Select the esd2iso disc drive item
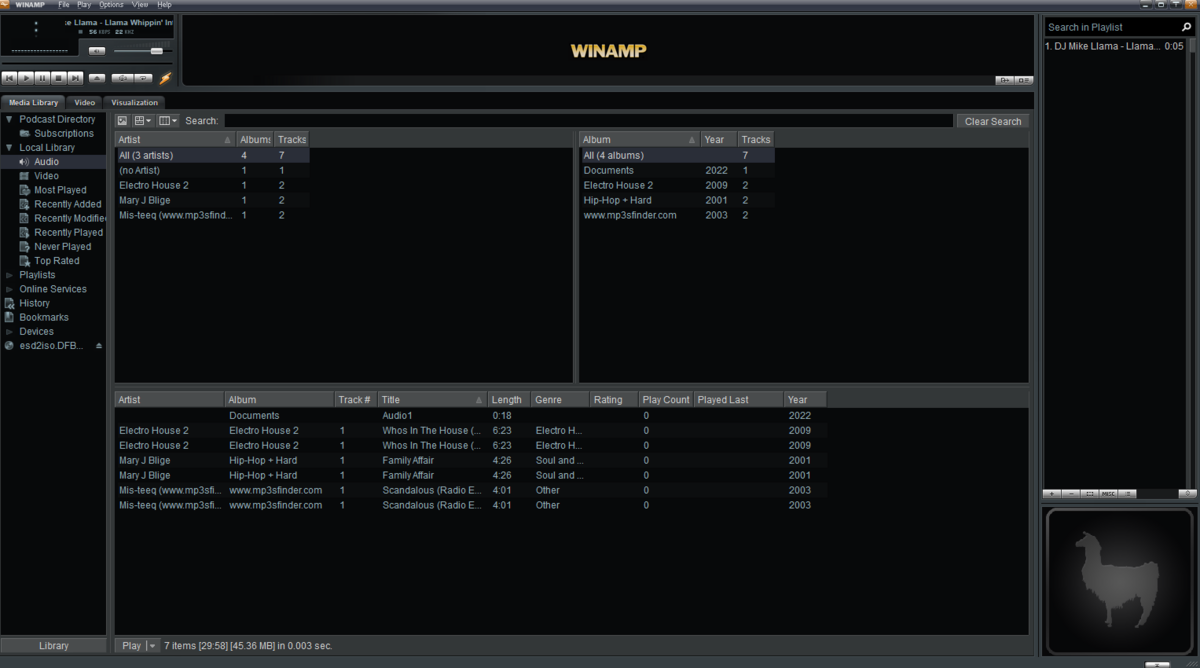The height and width of the screenshot is (668, 1200). pyautogui.click(x=50, y=345)
